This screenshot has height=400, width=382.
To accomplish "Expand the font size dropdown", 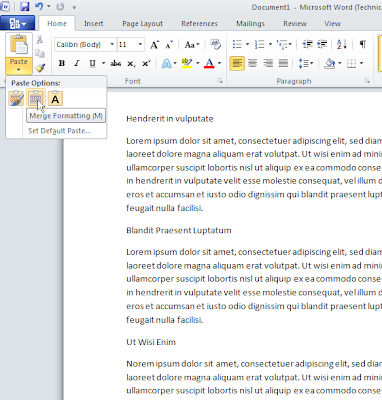I will tap(140, 44).
